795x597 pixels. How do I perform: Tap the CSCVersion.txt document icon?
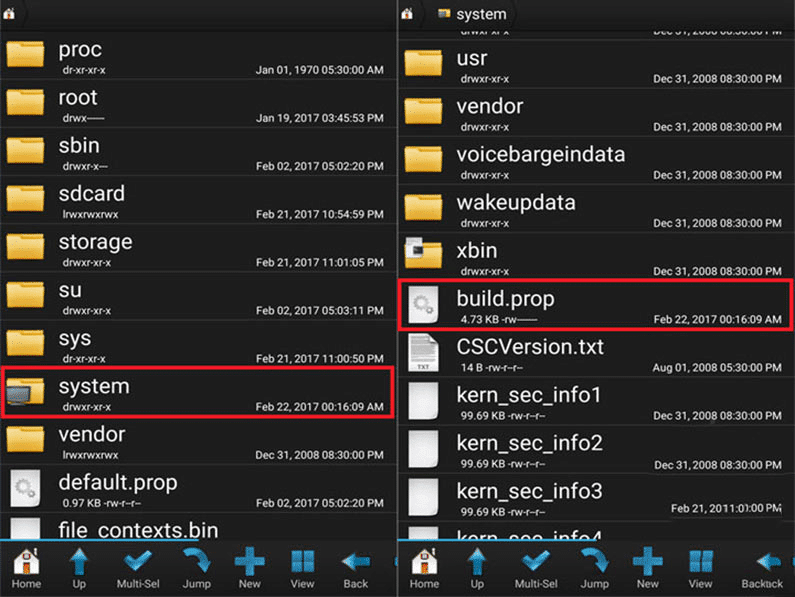coord(423,353)
